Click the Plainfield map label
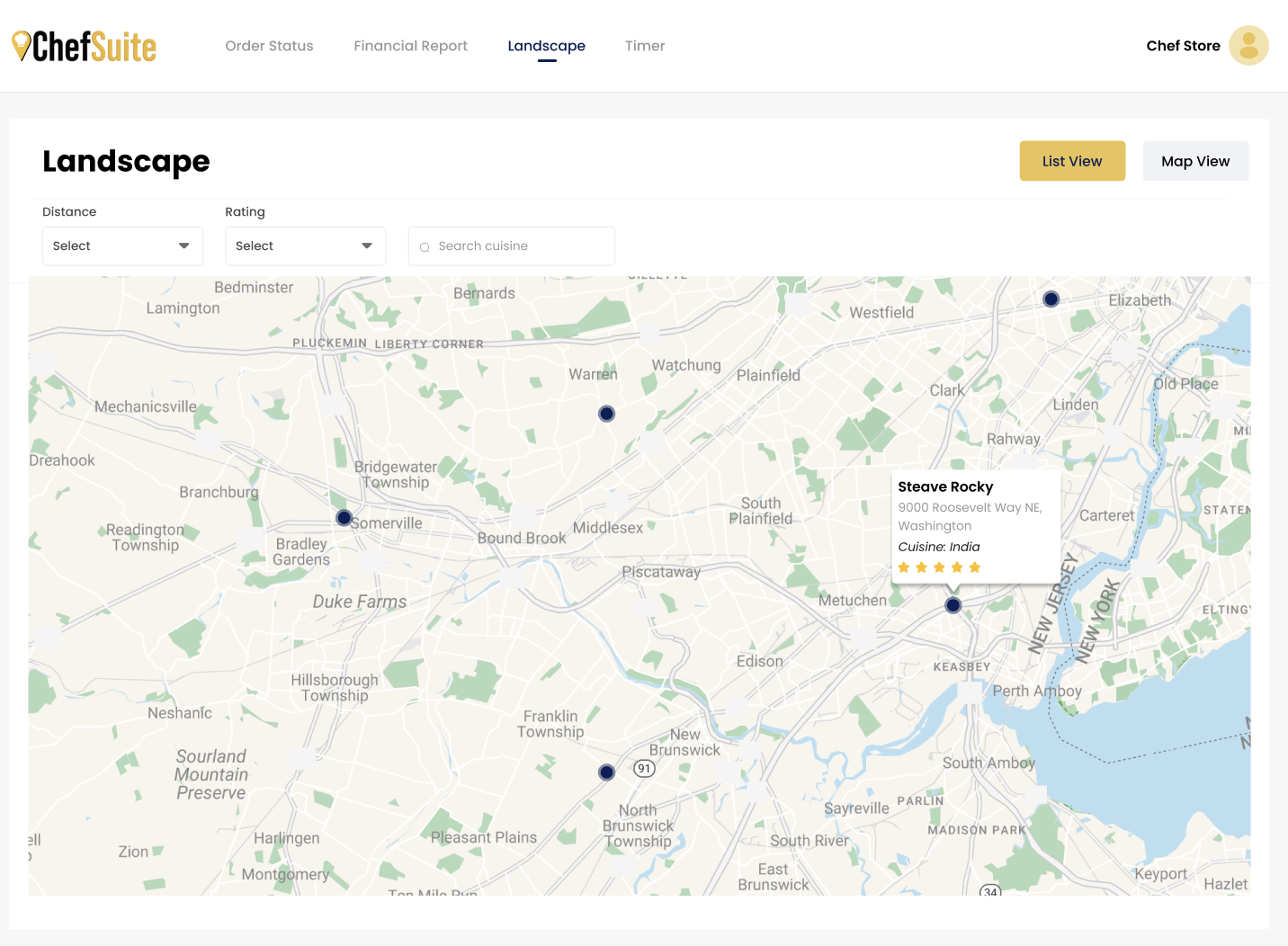 (x=768, y=375)
